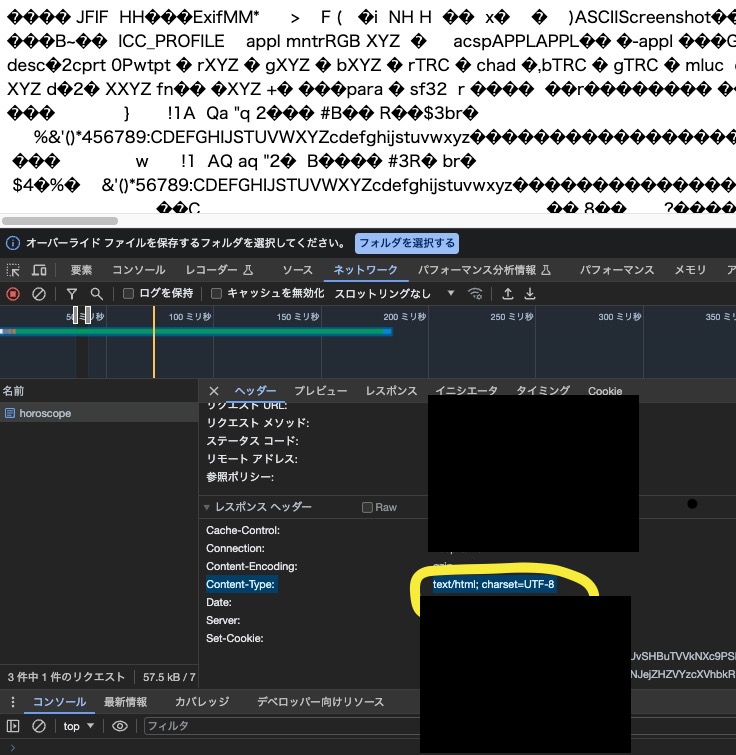The height and width of the screenshot is (755, 736).
Task: Open the network search magnifier
Action: pos(97,294)
